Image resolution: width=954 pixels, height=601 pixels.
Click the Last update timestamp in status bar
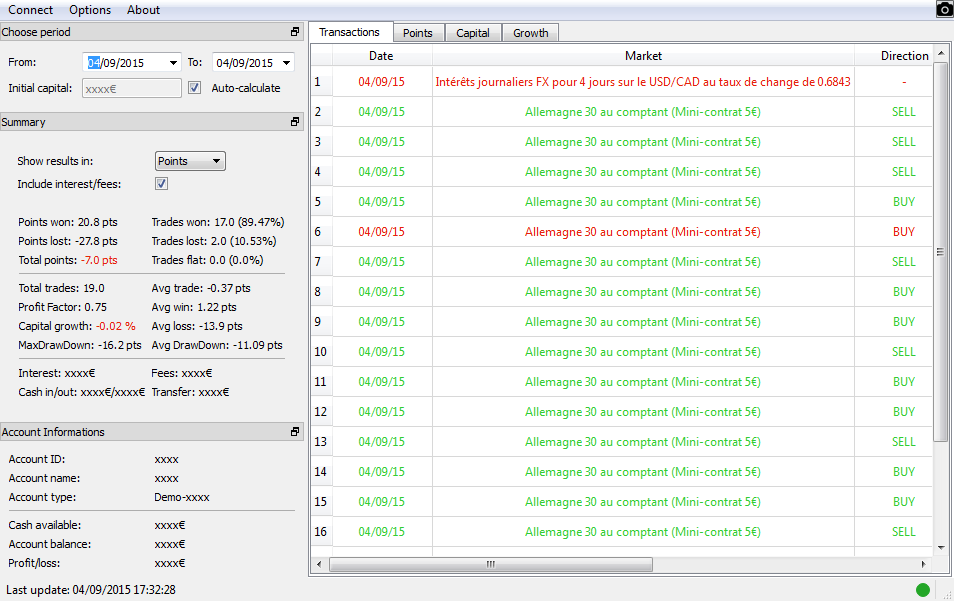(91, 589)
